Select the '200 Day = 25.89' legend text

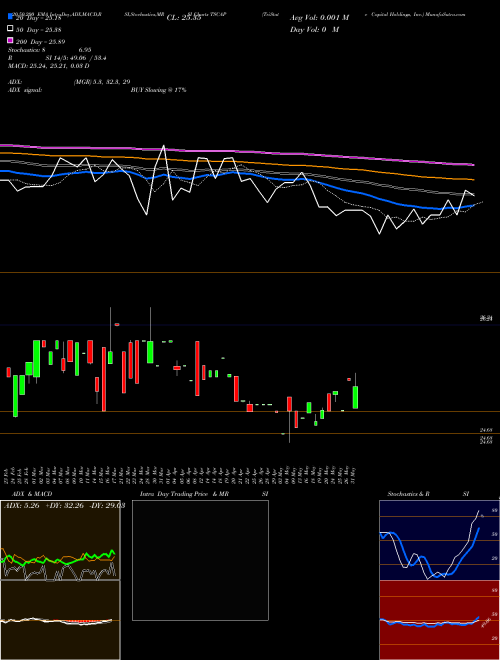tap(40, 42)
